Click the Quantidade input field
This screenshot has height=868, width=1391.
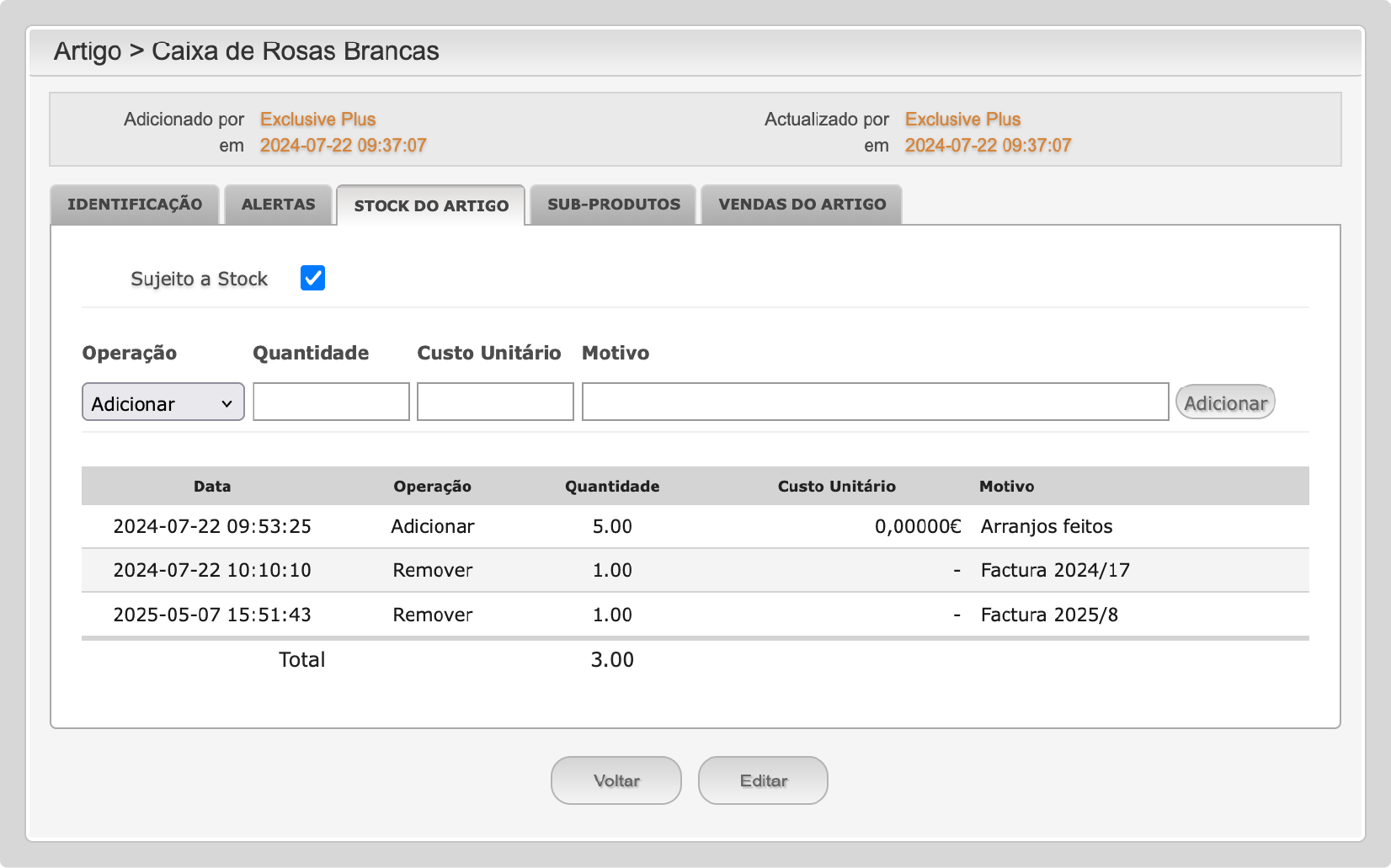[x=331, y=402]
